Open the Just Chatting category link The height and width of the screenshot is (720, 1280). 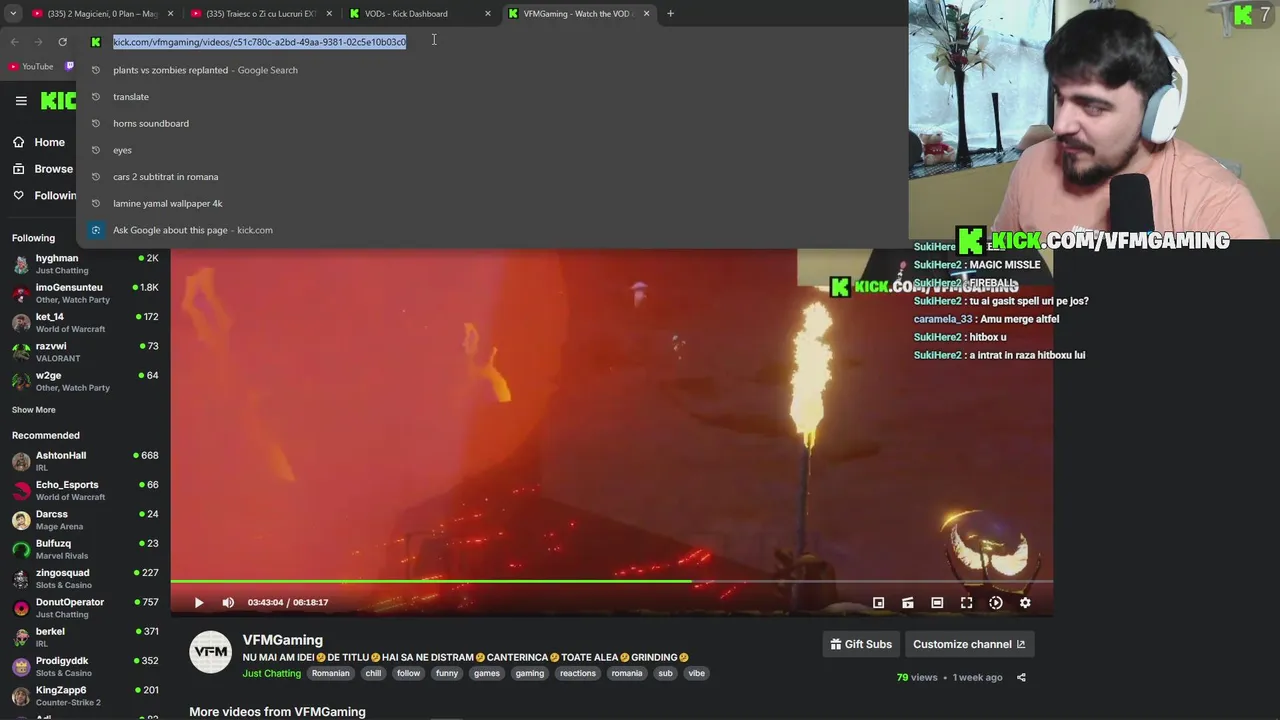click(x=272, y=674)
